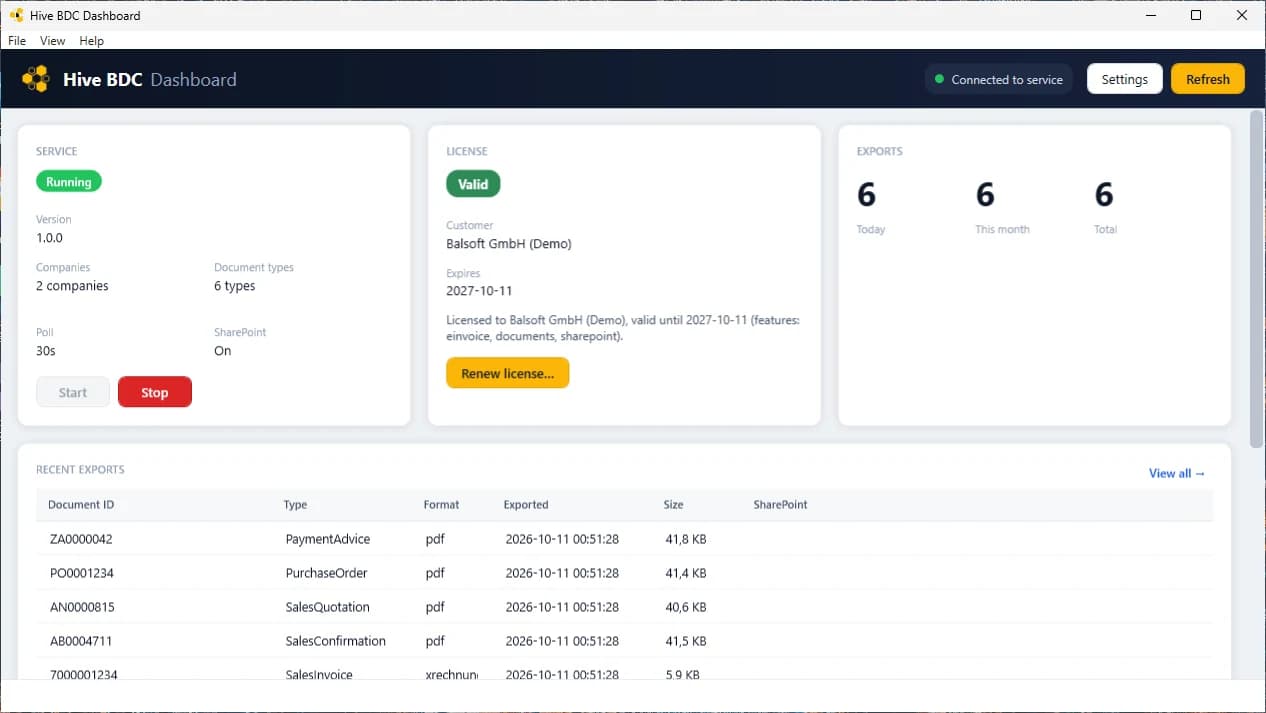Open Settings
Screen dimensions: 1266x713
pyautogui.click(x=1125, y=79)
